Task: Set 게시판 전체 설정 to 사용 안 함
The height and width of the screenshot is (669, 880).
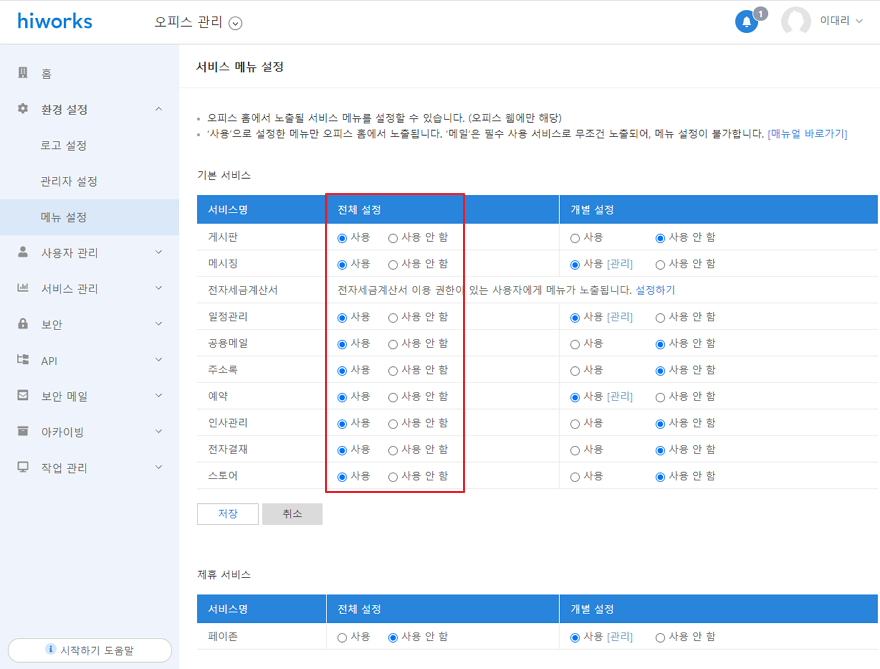Action: coord(393,238)
